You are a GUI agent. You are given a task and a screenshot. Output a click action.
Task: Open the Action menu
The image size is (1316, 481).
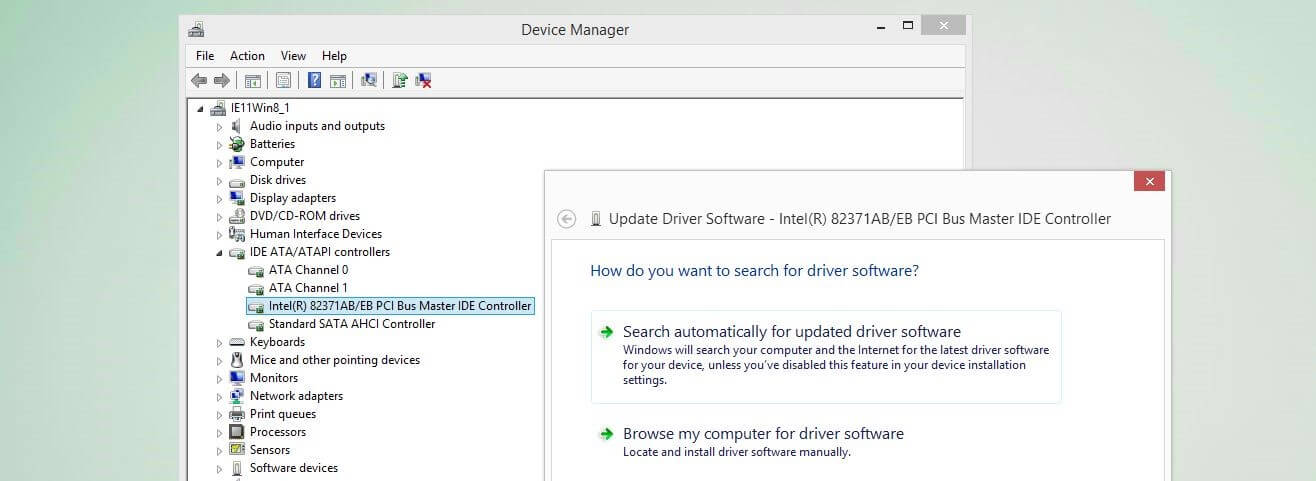click(x=247, y=56)
